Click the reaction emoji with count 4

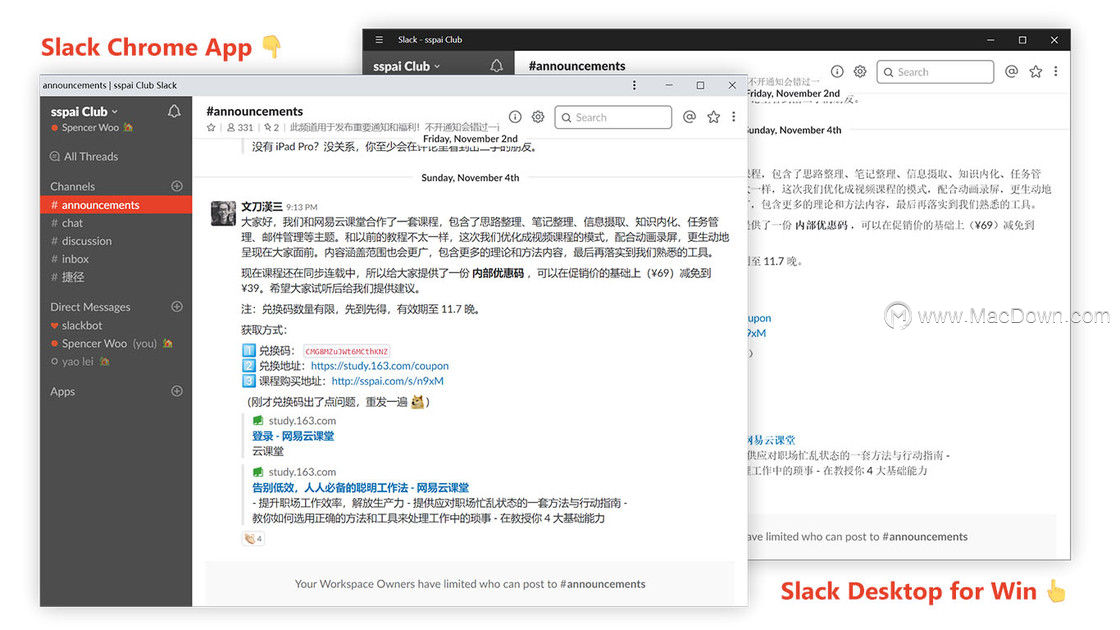click(x=254, y=539)
